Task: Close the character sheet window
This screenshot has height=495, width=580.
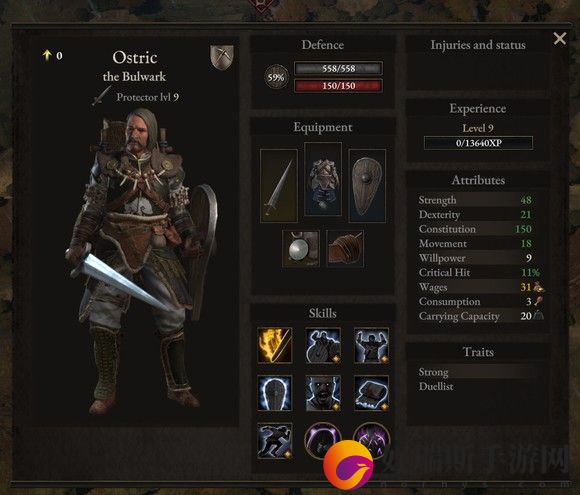Action: [x=560, y=38]
